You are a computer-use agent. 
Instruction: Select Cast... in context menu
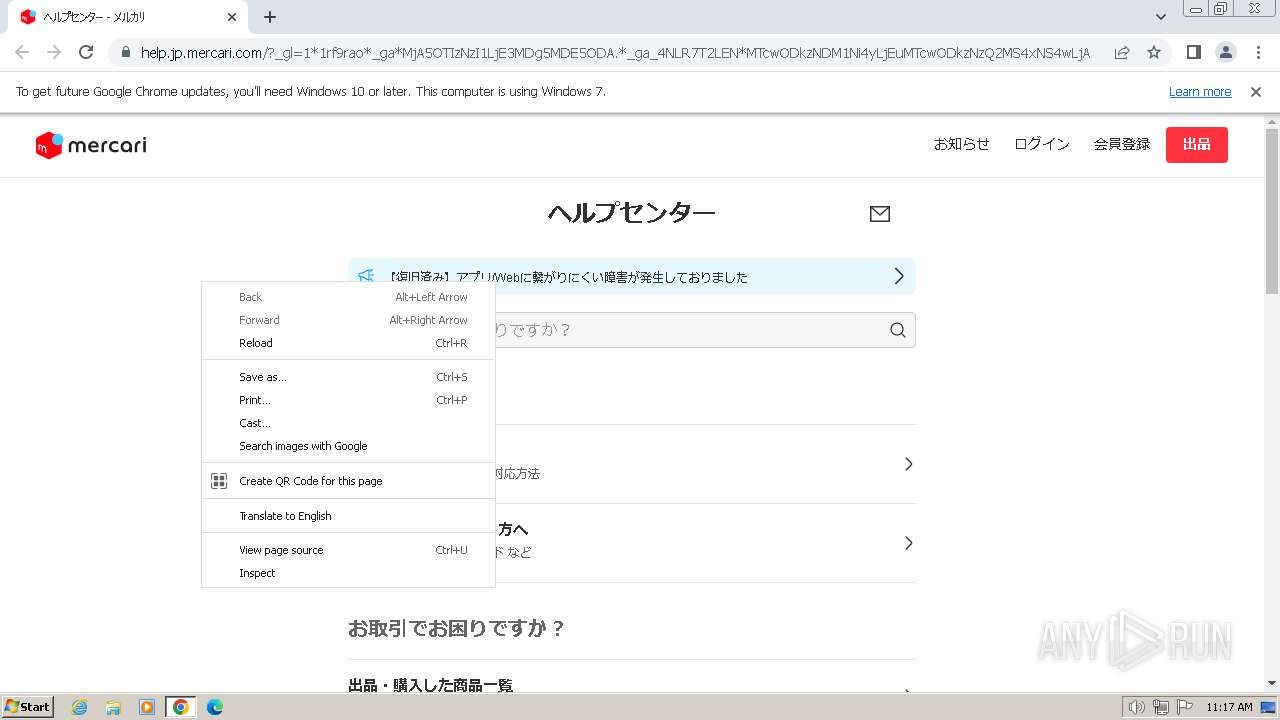[348, 423]
